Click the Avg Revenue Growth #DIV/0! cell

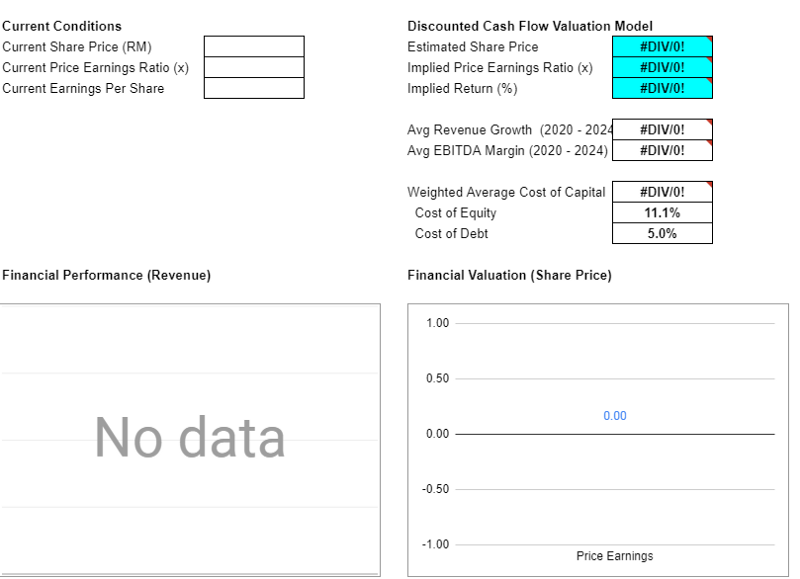point(661,130)
